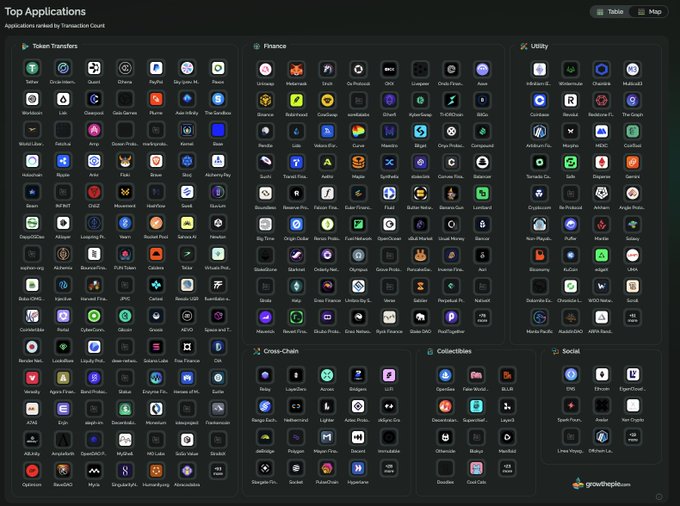Open the Collectibles category heading
The height and width of the screenshot is (506, 680).
point(454,351)
